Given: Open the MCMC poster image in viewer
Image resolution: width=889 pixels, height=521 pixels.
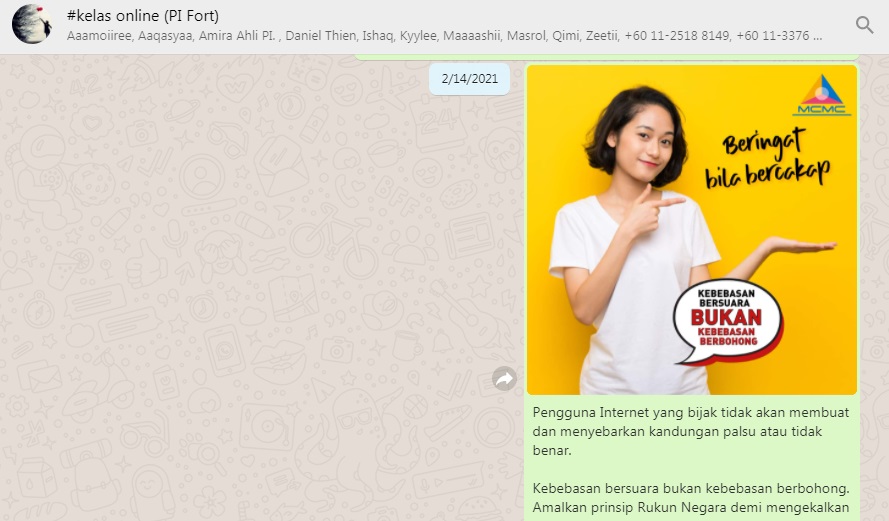Looking at the screenshot, I should [x=692, y=230].
